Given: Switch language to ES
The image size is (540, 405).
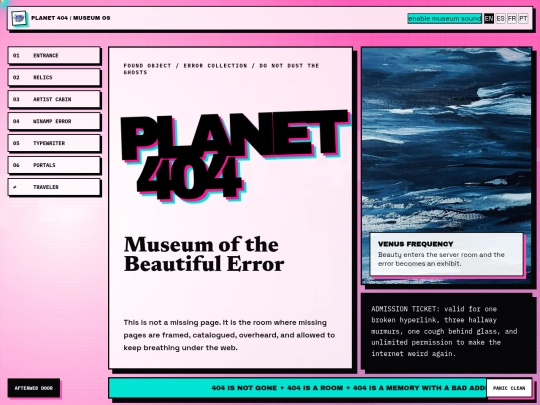Looking at the screenshot, I should click(x=500, y=19).
